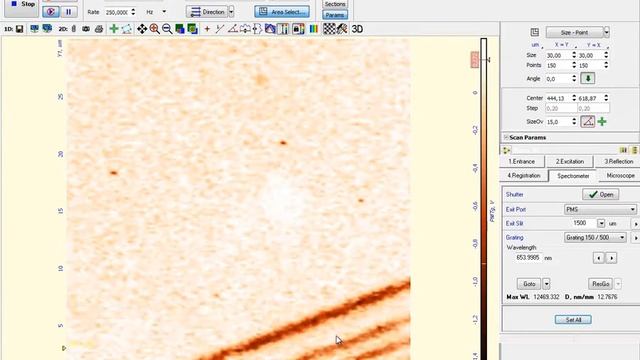Switch to the 2.Excitation tab

570,162
